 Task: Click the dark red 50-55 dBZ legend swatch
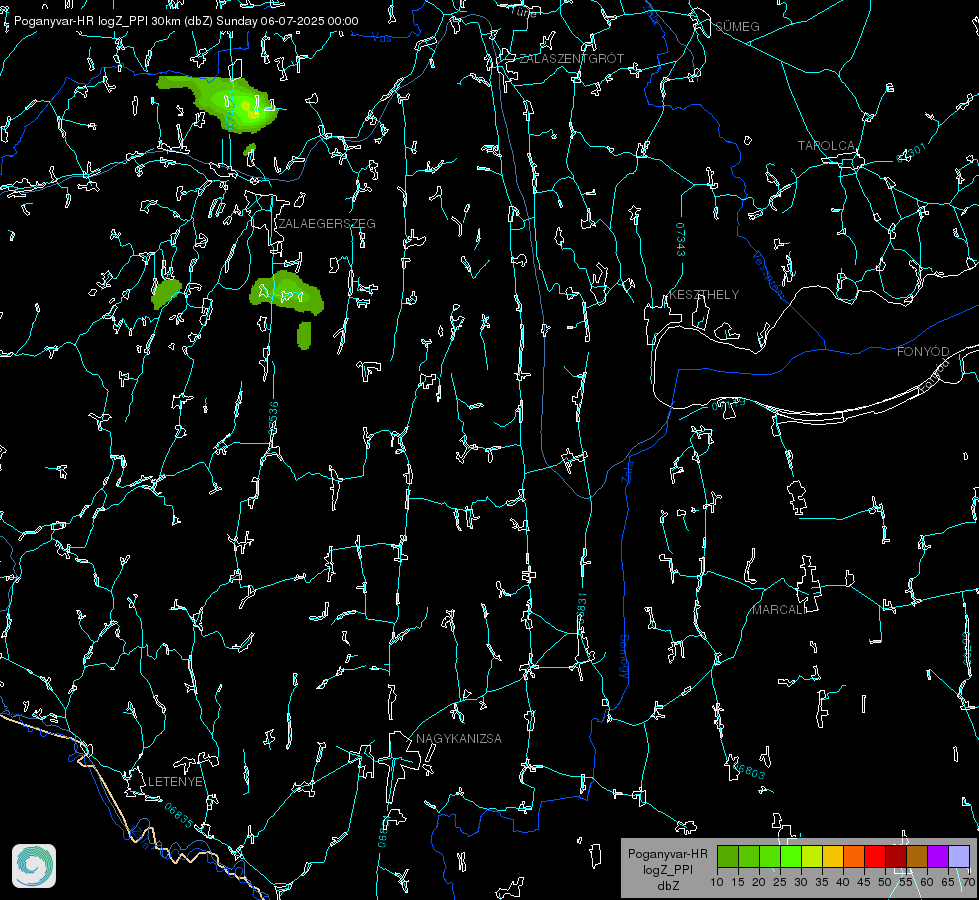point(896,856)
